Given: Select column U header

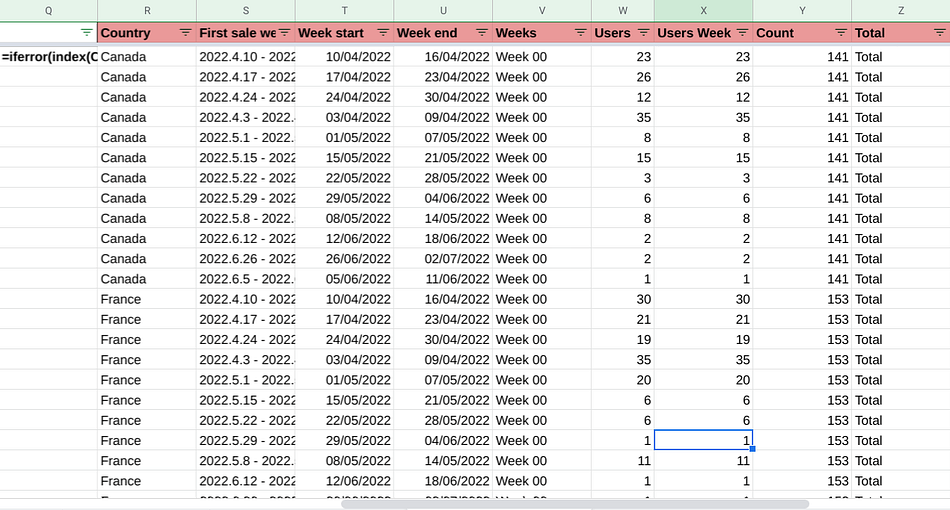Looking at the screenshot, I should [x=443, y=11].
